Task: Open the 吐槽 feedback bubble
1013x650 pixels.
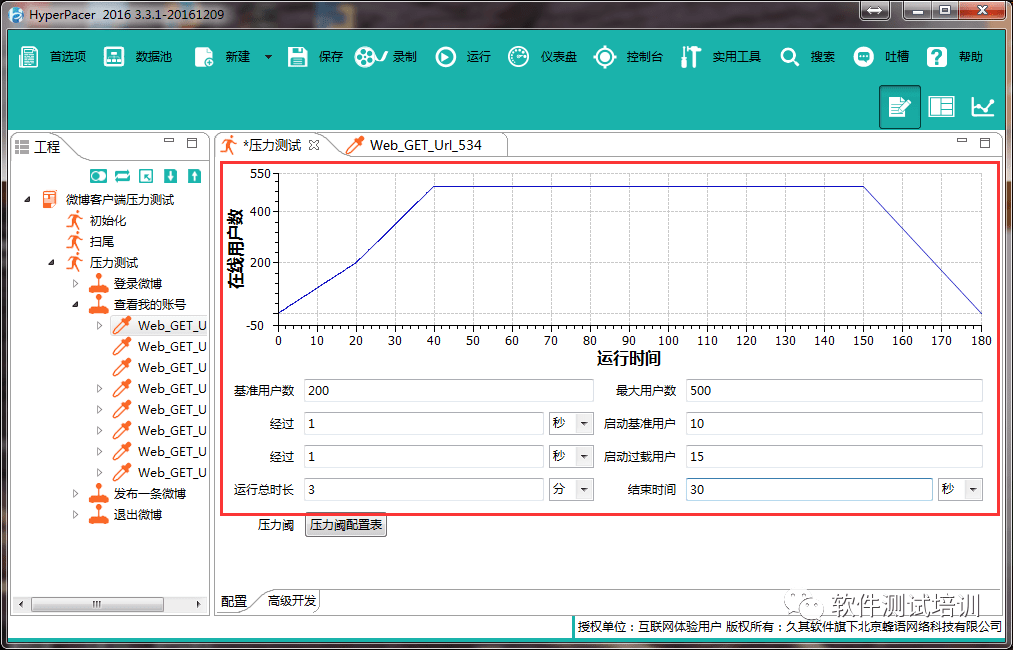Action: [881, 57]
